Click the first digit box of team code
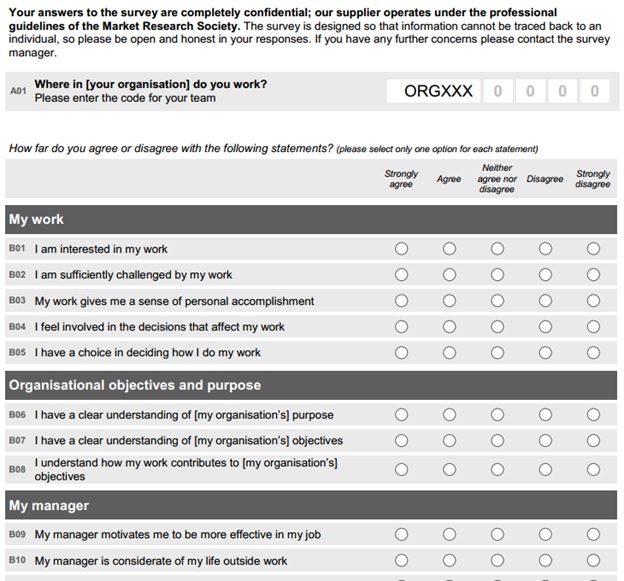 (x=497, y=91)
